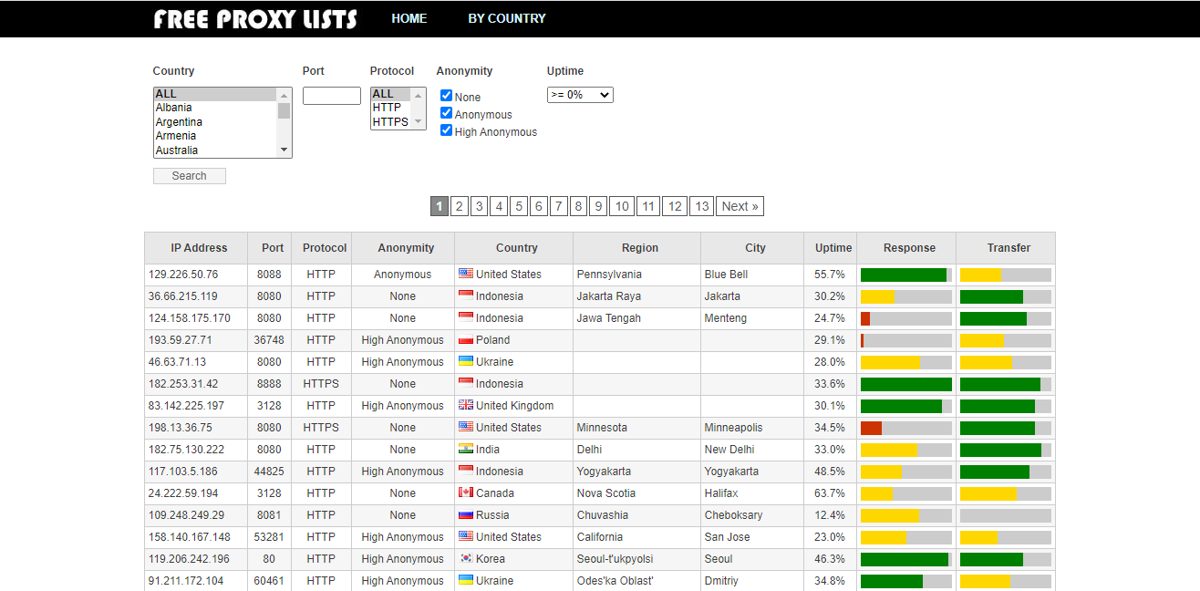Click Next to view more proxies
Image resolution: width=1200 pixels, height=591 pixels.
click(x=739, y=206)
